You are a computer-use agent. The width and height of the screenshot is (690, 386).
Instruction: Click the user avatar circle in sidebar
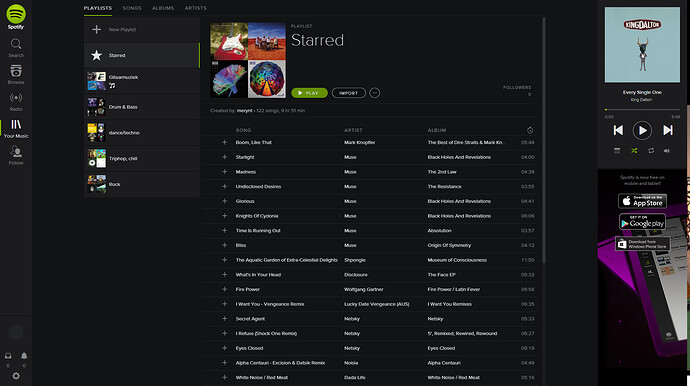coord(16,332)
